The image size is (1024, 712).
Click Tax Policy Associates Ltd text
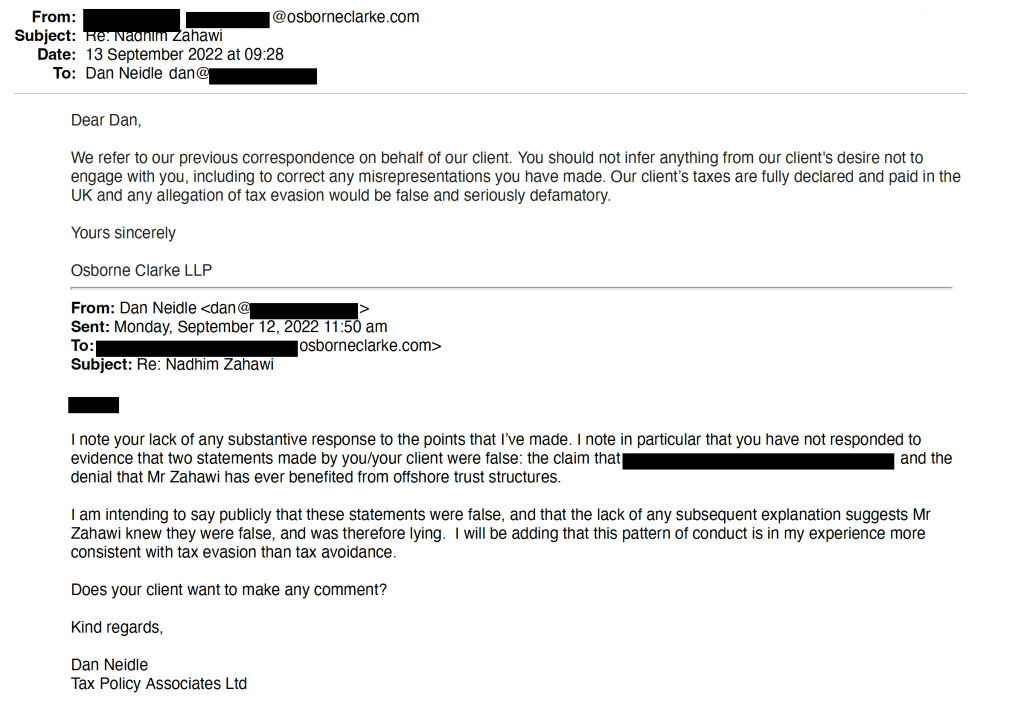pos(159,684)
